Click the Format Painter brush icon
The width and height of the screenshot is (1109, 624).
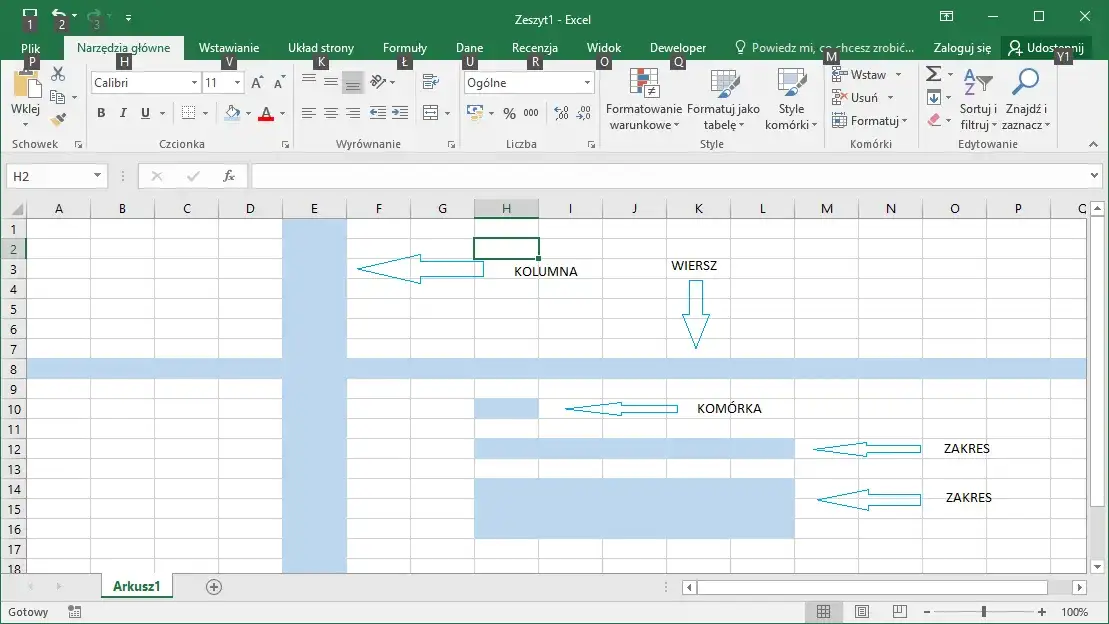pos(58,119)
